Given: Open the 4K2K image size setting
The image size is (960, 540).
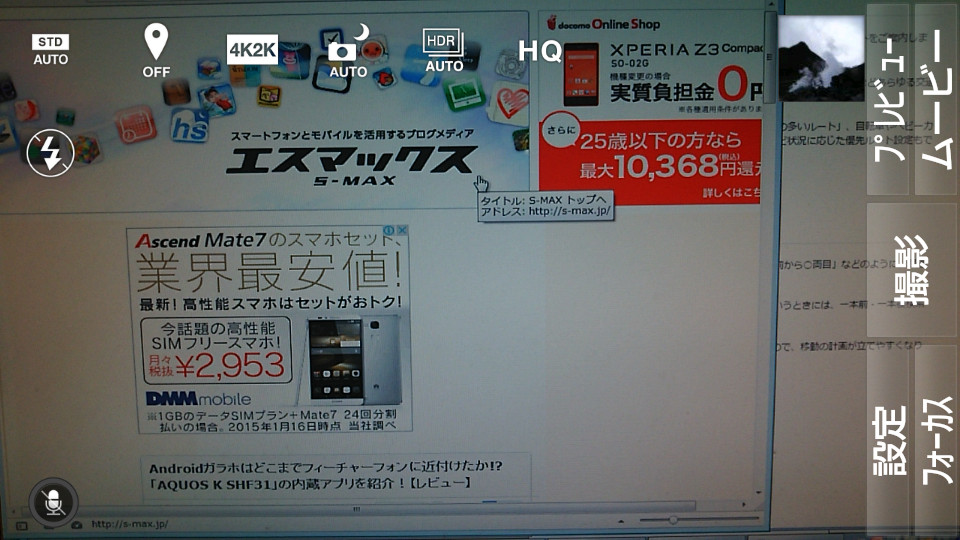Looking at the screenshot, I should click(252, 50).
